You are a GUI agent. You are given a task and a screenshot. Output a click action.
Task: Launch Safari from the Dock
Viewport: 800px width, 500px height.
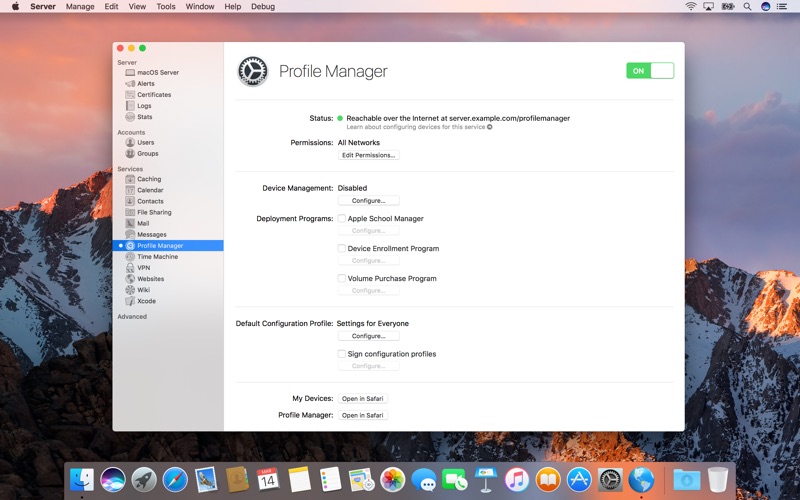(175, 480)
